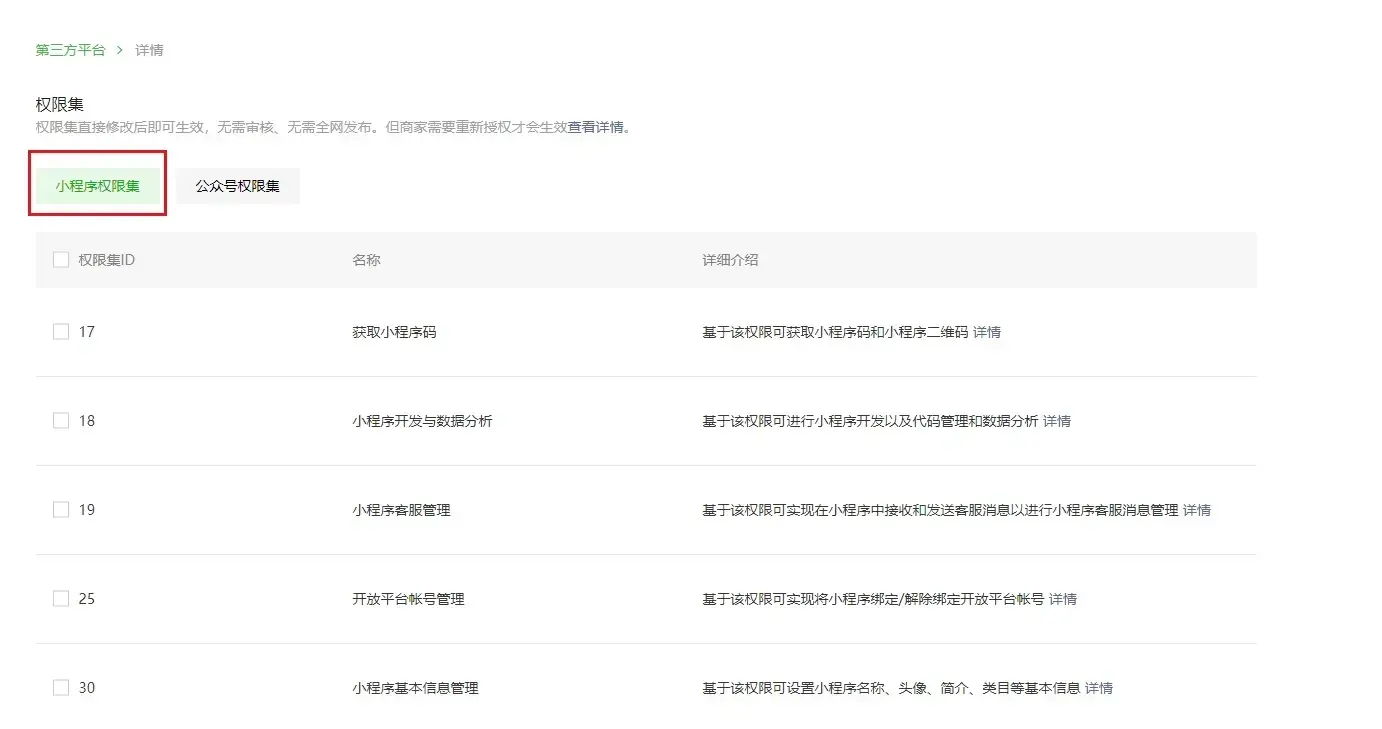Open 详情 link for 小程序开发与数据分析 row
1382x729 pixels.
click(1057, 421)
